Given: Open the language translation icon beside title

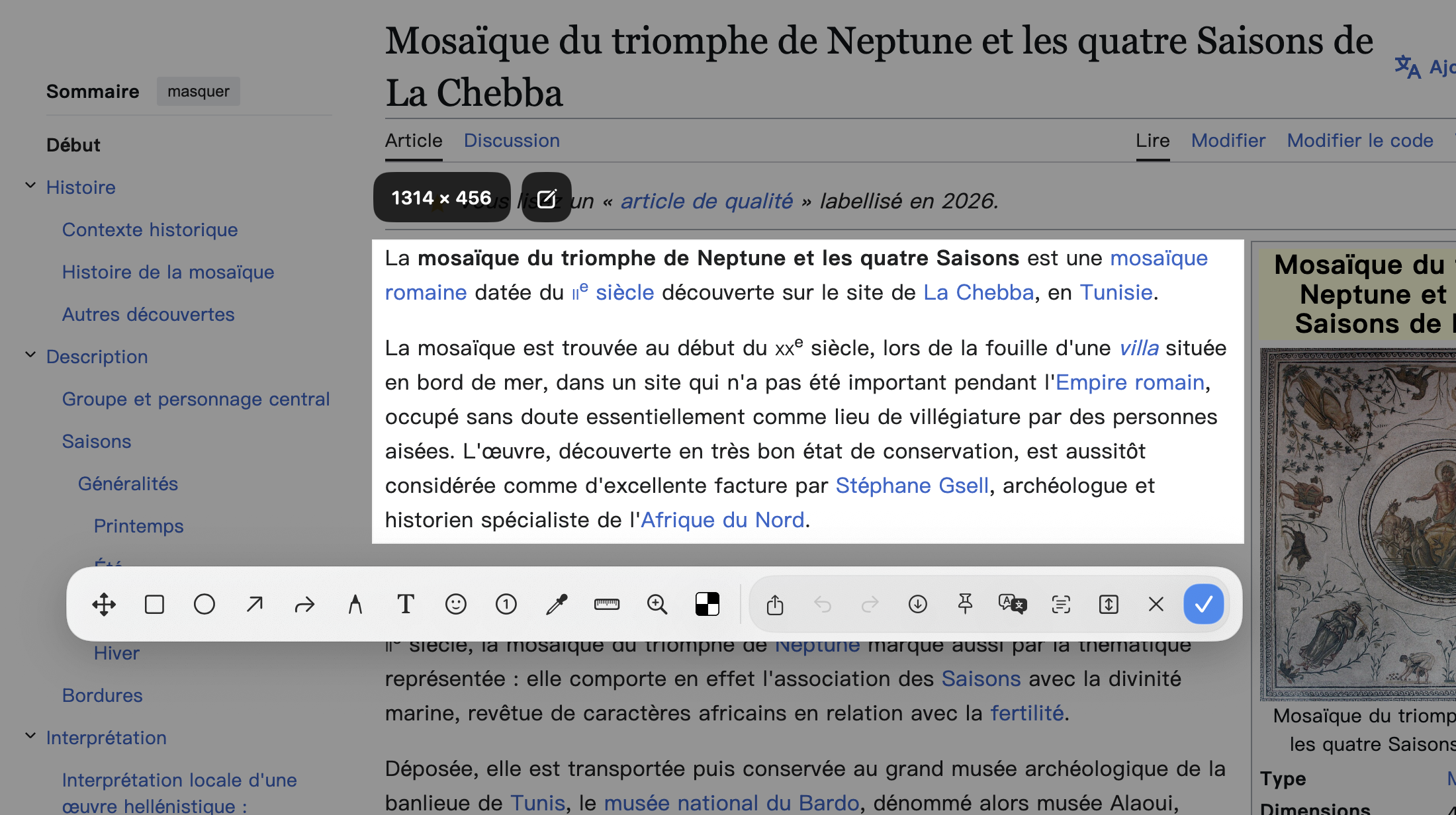Looking at the screenshot, I should click(1408, 67).
